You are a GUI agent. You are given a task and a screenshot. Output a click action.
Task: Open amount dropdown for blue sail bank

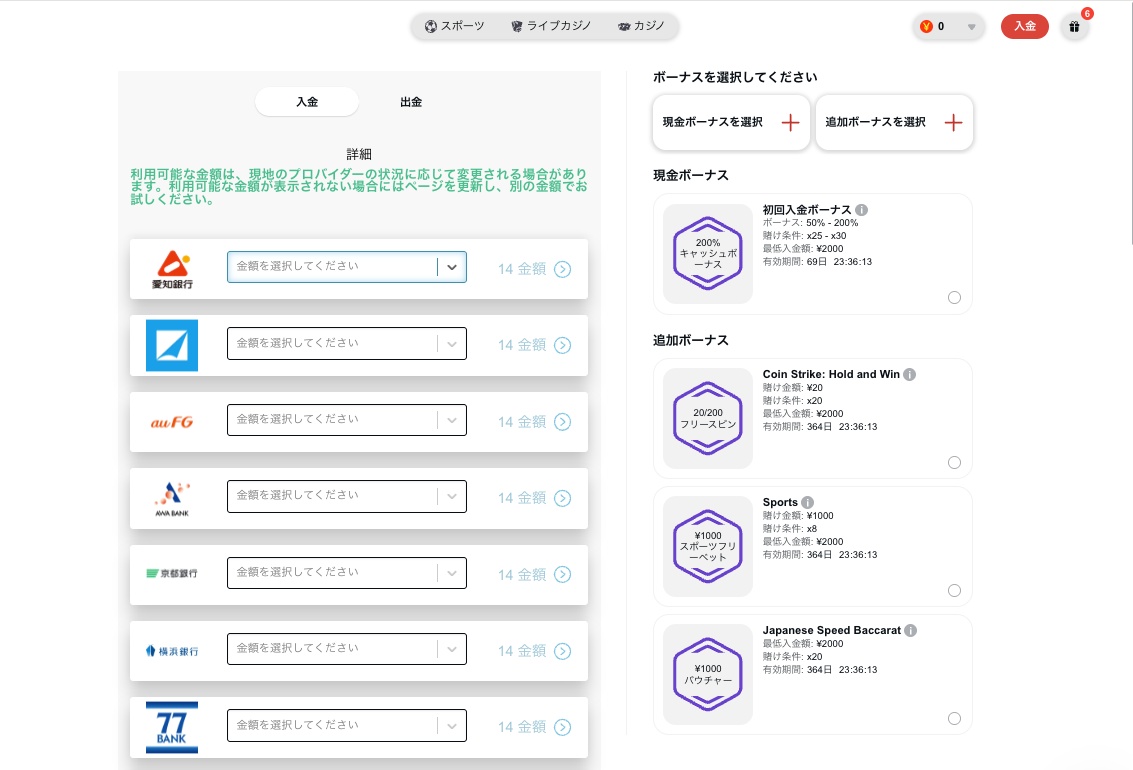347,343
